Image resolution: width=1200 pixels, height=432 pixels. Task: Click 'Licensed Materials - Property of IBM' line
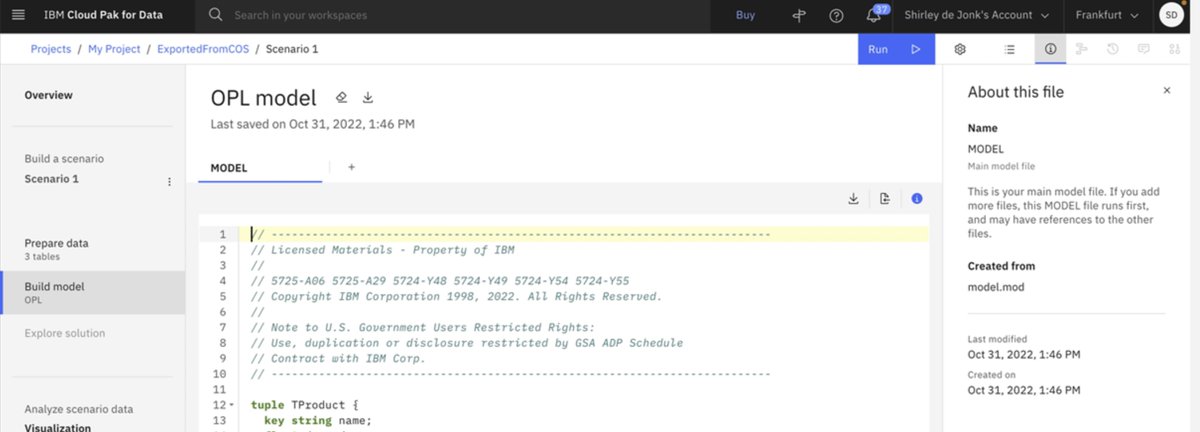[382, 250]
